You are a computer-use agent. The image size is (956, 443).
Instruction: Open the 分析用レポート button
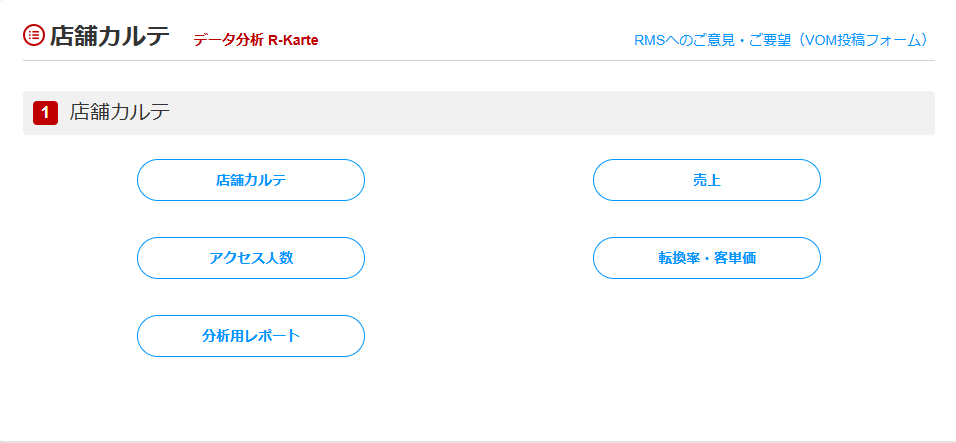(x=250, y=336)
